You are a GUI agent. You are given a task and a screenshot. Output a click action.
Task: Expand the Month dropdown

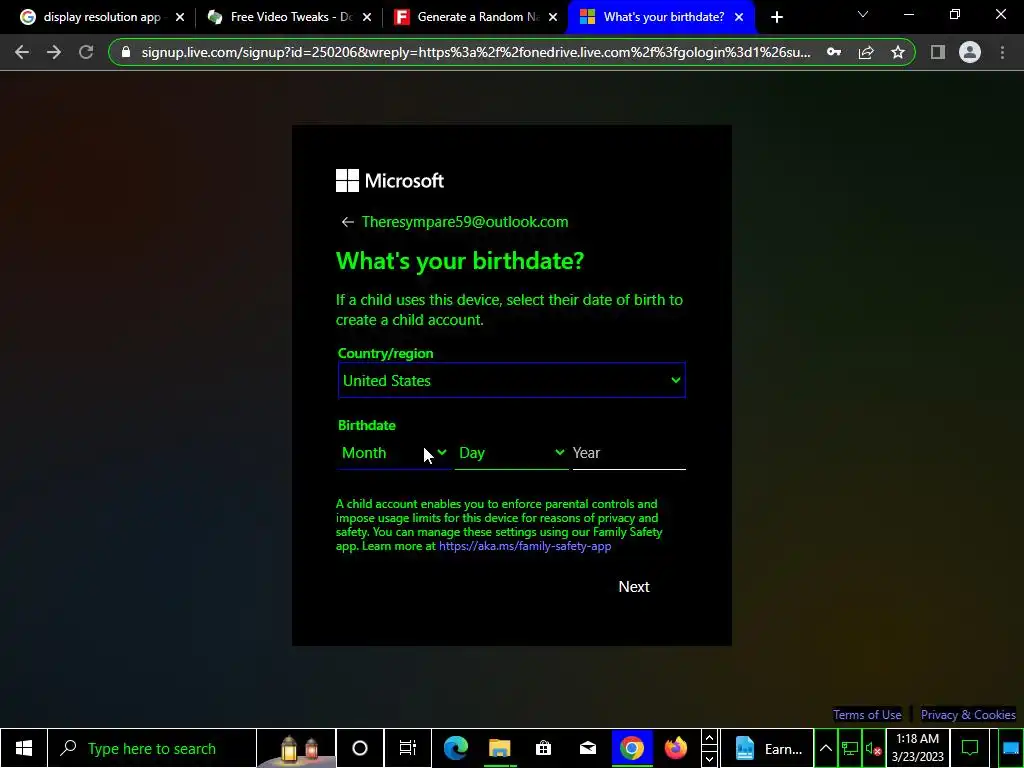(394, 453)
